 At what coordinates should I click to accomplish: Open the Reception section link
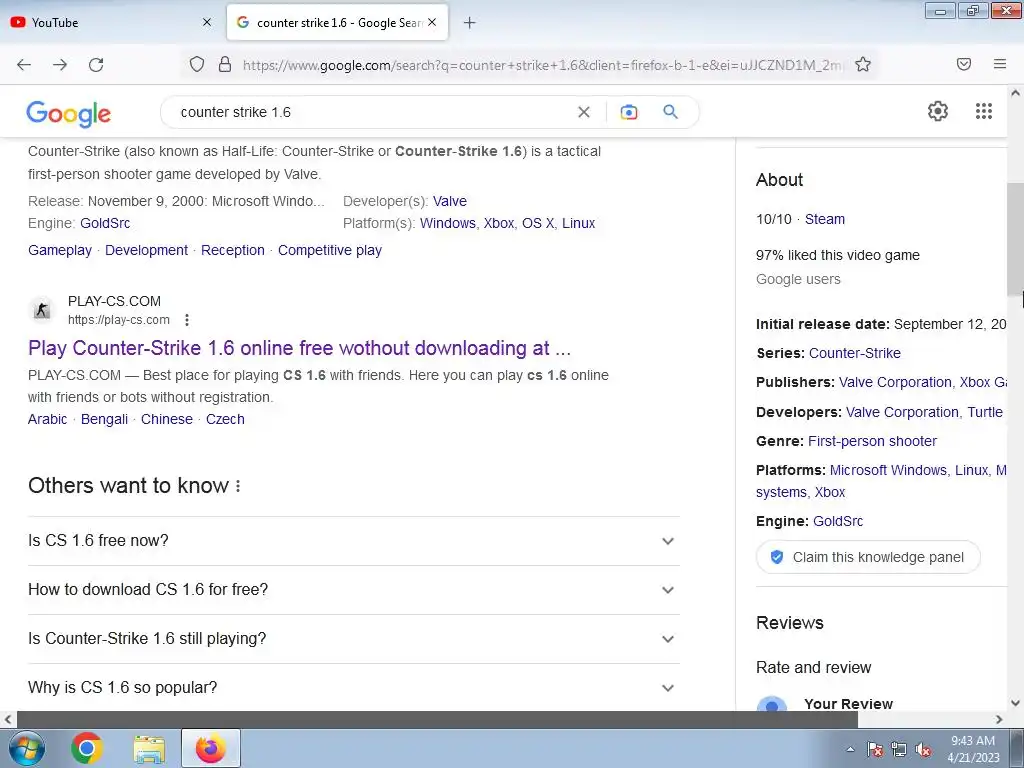[233, 250]
